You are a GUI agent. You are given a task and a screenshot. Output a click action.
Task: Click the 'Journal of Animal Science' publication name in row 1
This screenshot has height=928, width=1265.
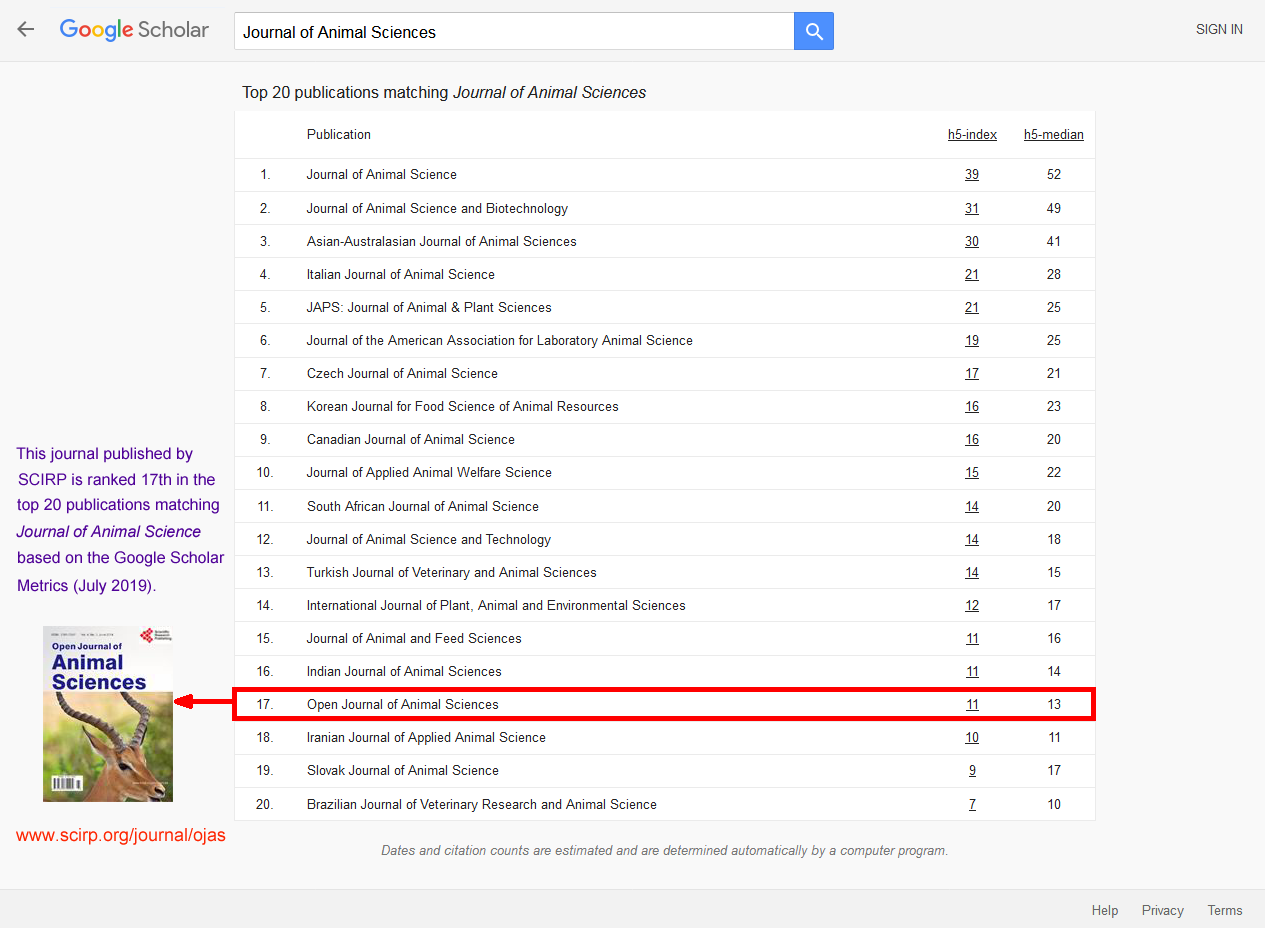coord(382,175)
